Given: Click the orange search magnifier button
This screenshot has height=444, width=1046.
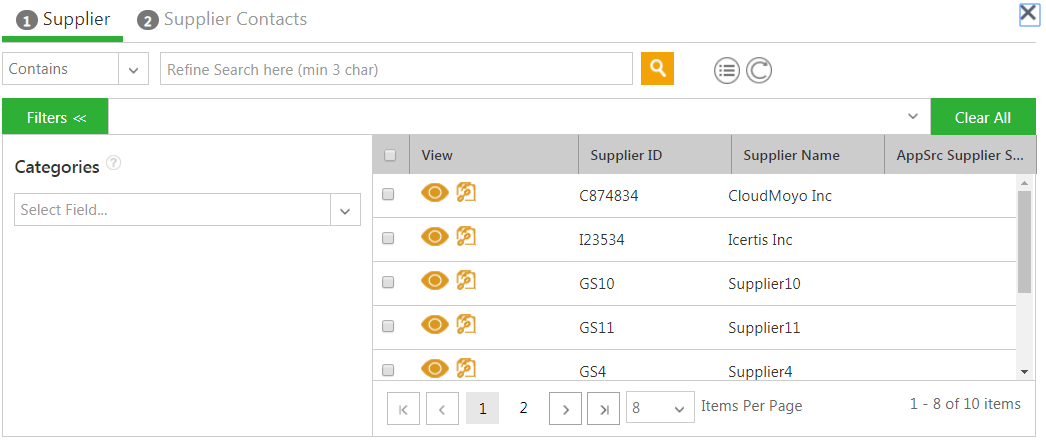Looking at the screenshot, I should (657, 68).
